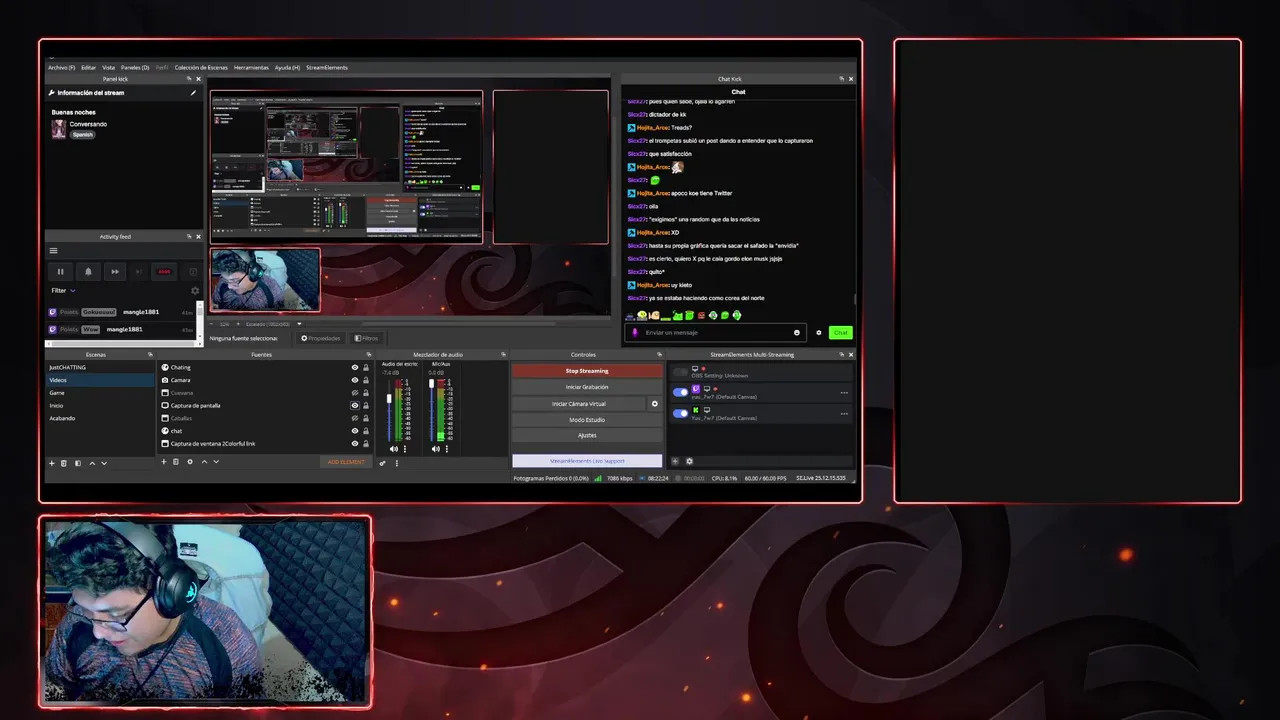Toggle visibility of Captura de pantalla source
1280x720 pixels.
pos(355,405)
